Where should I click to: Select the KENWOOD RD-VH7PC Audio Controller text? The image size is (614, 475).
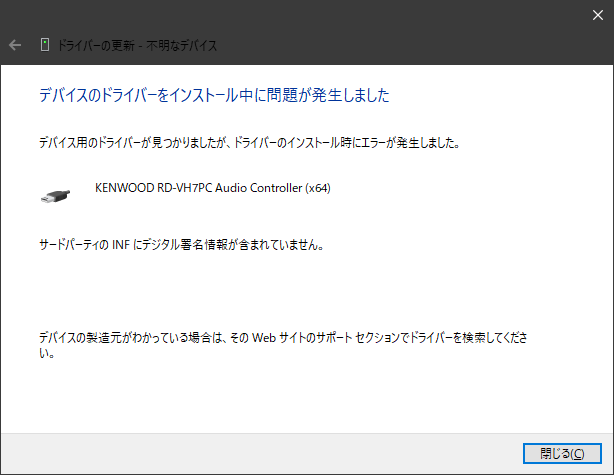point(213,188)
